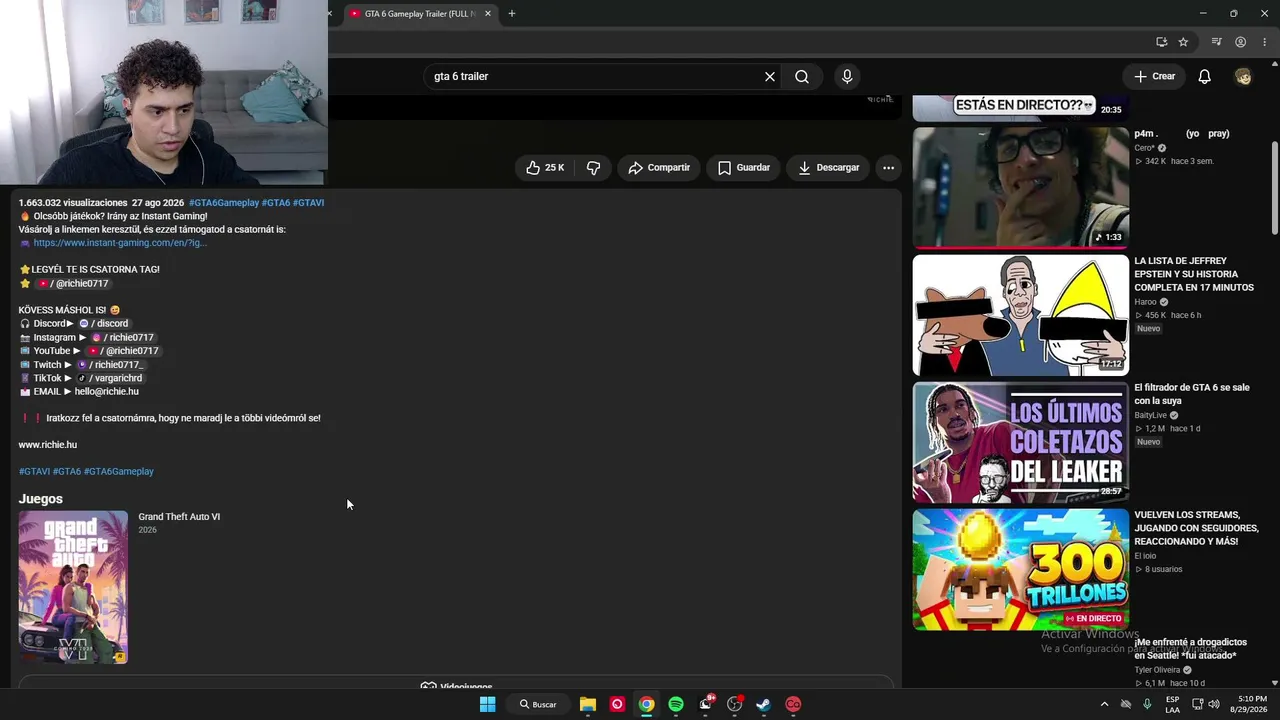This screenshot has height=720, width=1280.
Task: Bookmark this page with the star icon
Action: coord(1183,42)
